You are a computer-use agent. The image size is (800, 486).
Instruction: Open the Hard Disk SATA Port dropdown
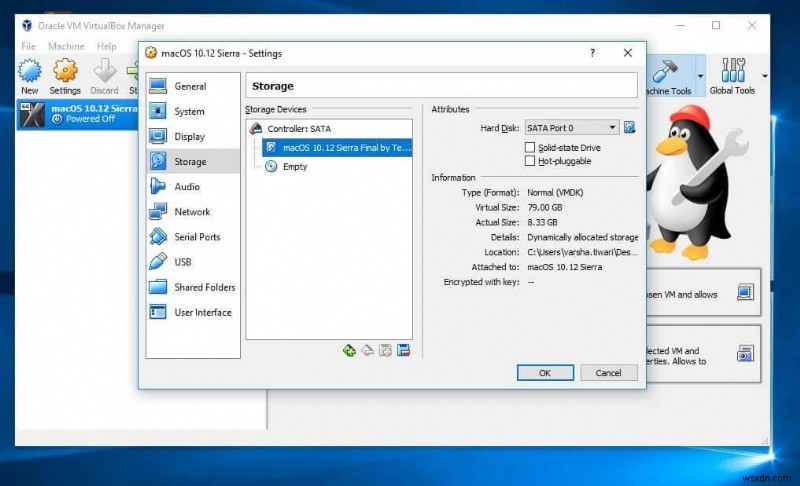[x=572, y=127]
